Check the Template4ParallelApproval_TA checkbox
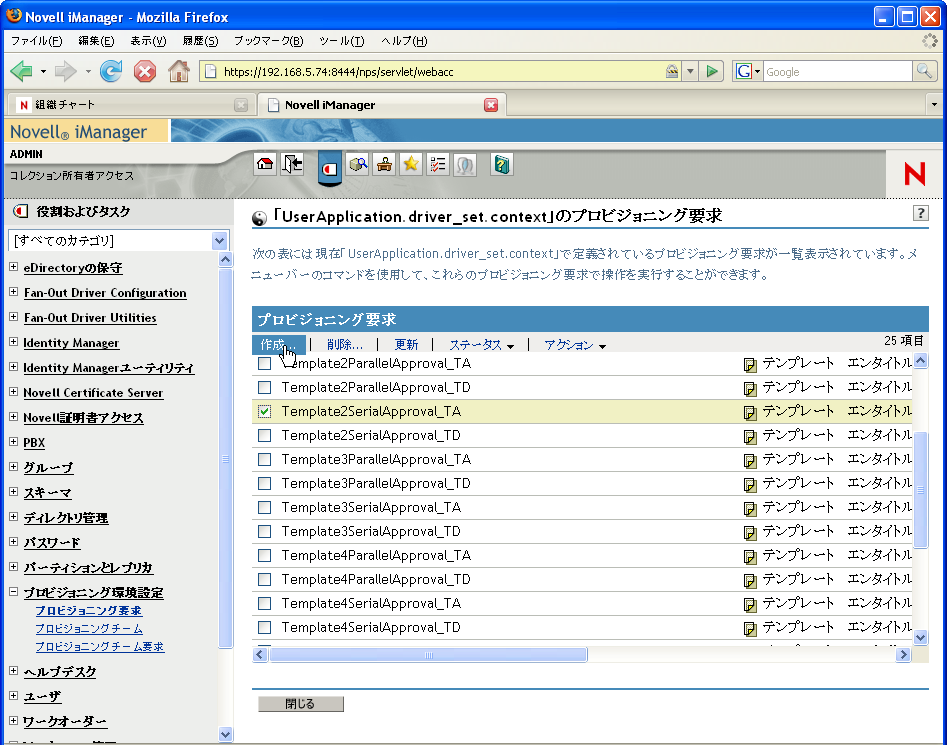The image size is (947, 745). pyautogui.click(x=265, y=556)
